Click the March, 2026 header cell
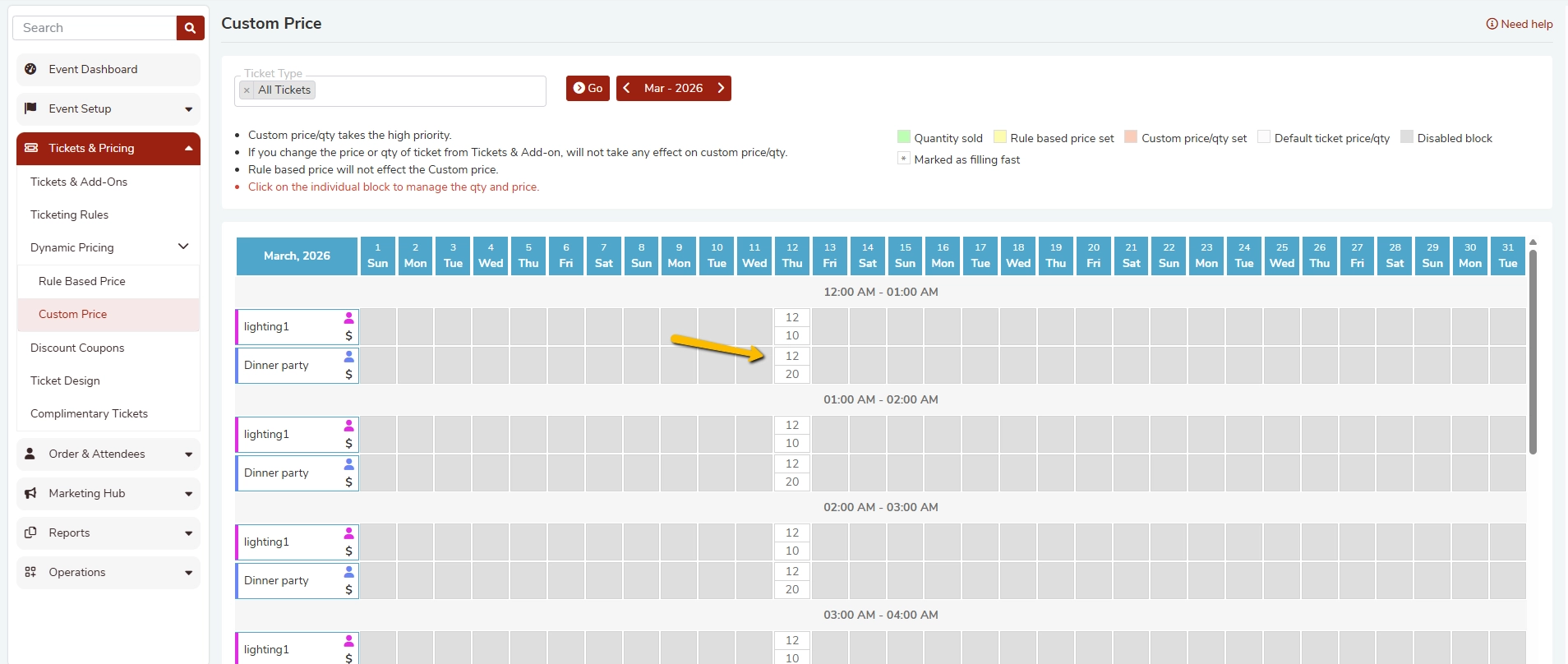Screen dimensions: 1568x664 pyautogui.click(x=297, y=256)
